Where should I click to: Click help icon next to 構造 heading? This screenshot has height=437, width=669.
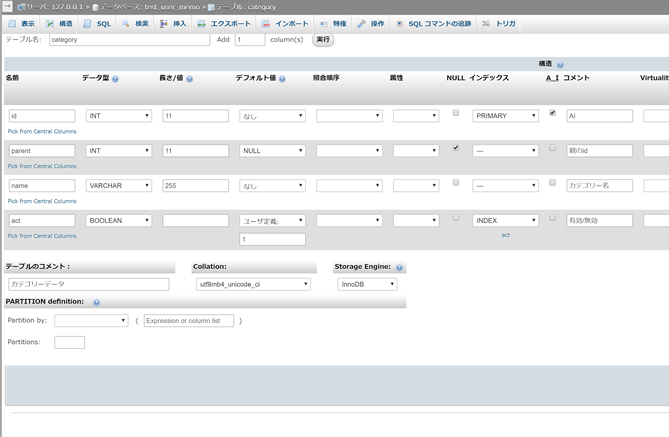560,65
